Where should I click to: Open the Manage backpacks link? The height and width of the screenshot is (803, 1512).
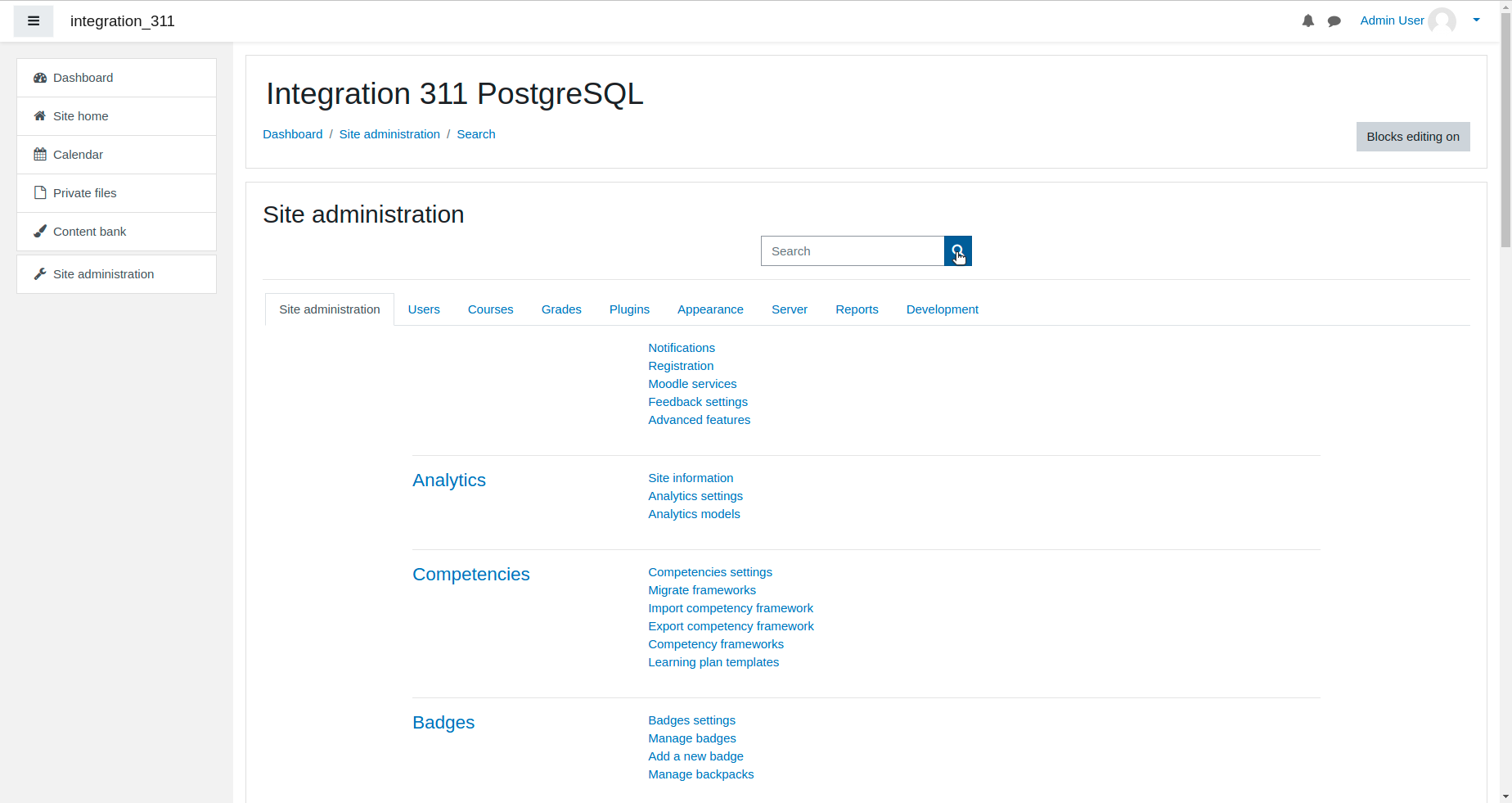click(701, 774)
